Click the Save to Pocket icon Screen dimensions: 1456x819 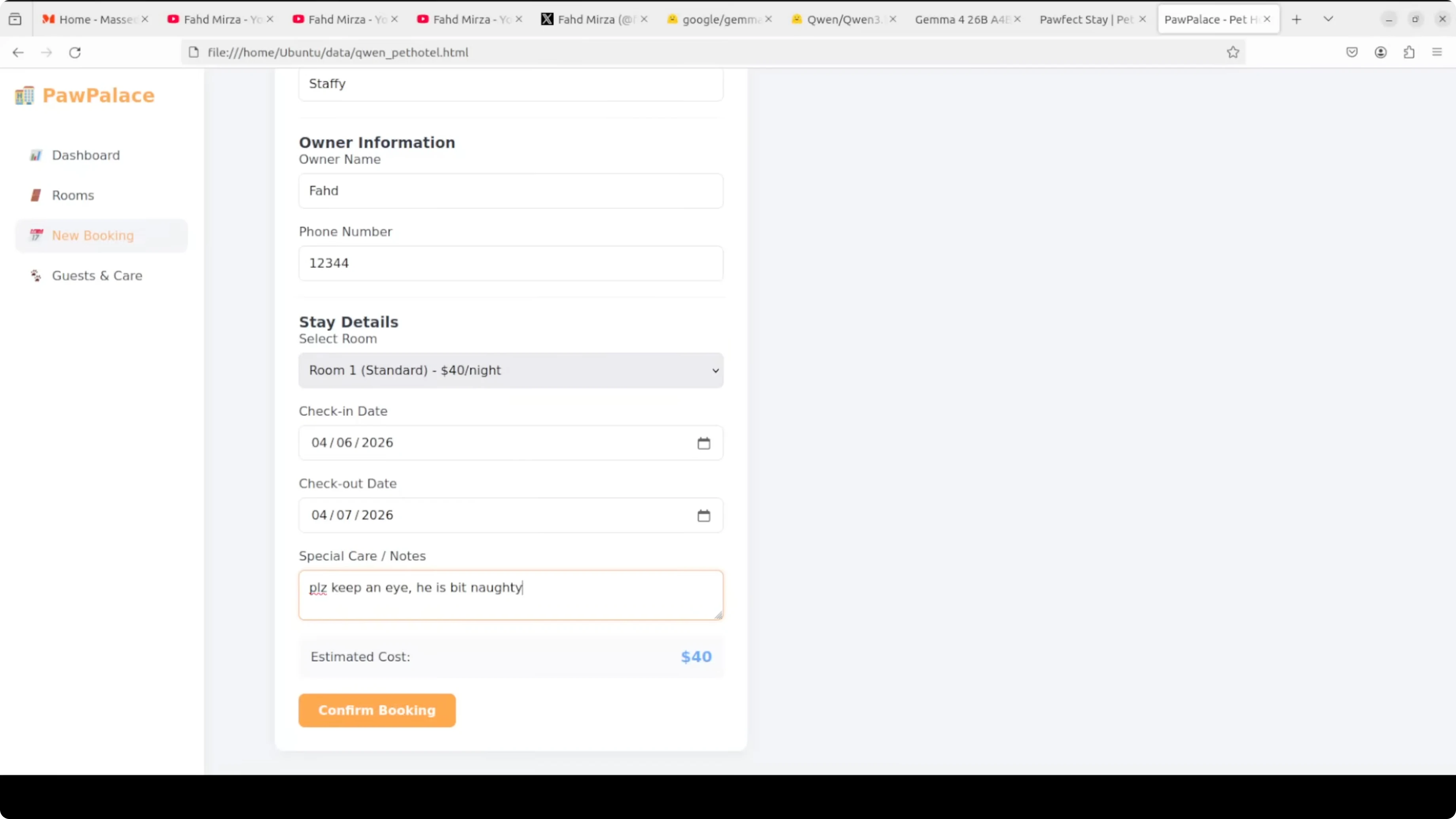pos(1352,53)
